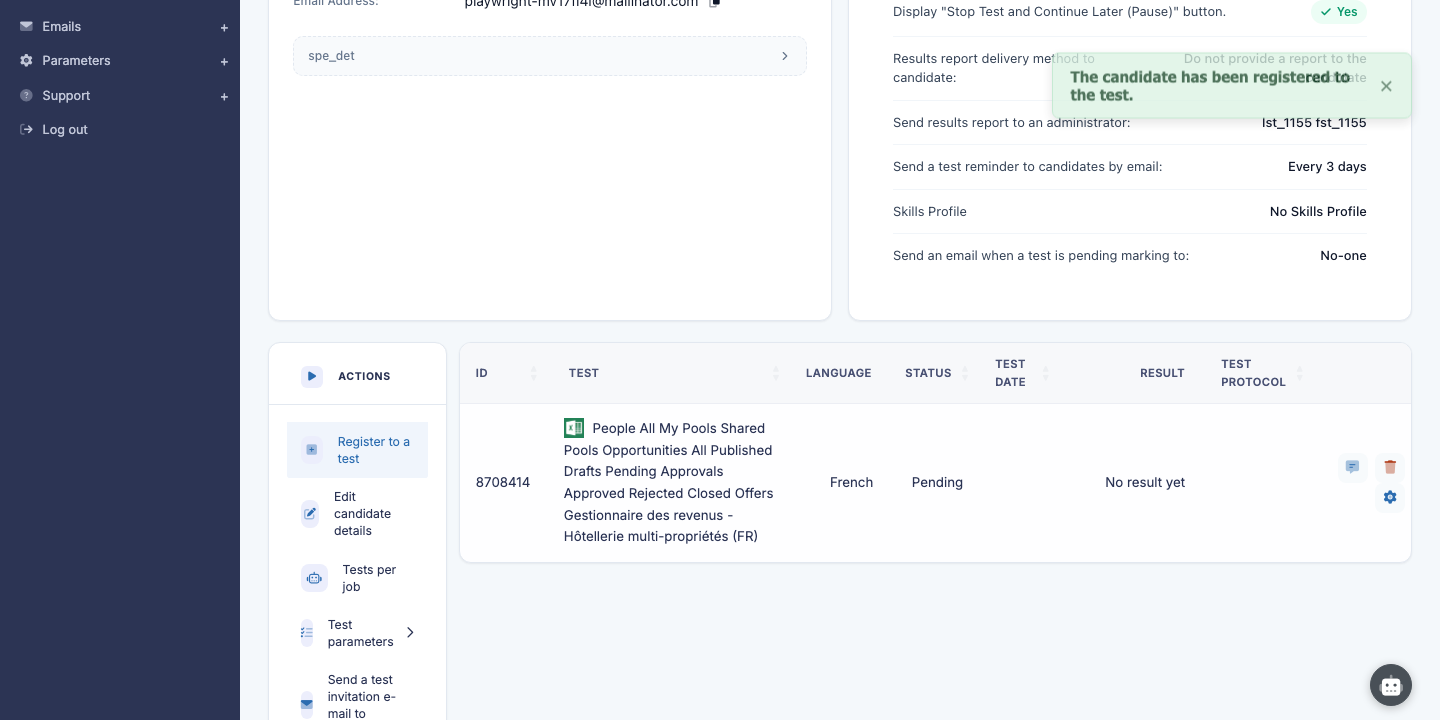Delete test 8708414 with the trash icon
Image resolution: width=1440 pixels, height=720 pixels.
pos(1390,467)
